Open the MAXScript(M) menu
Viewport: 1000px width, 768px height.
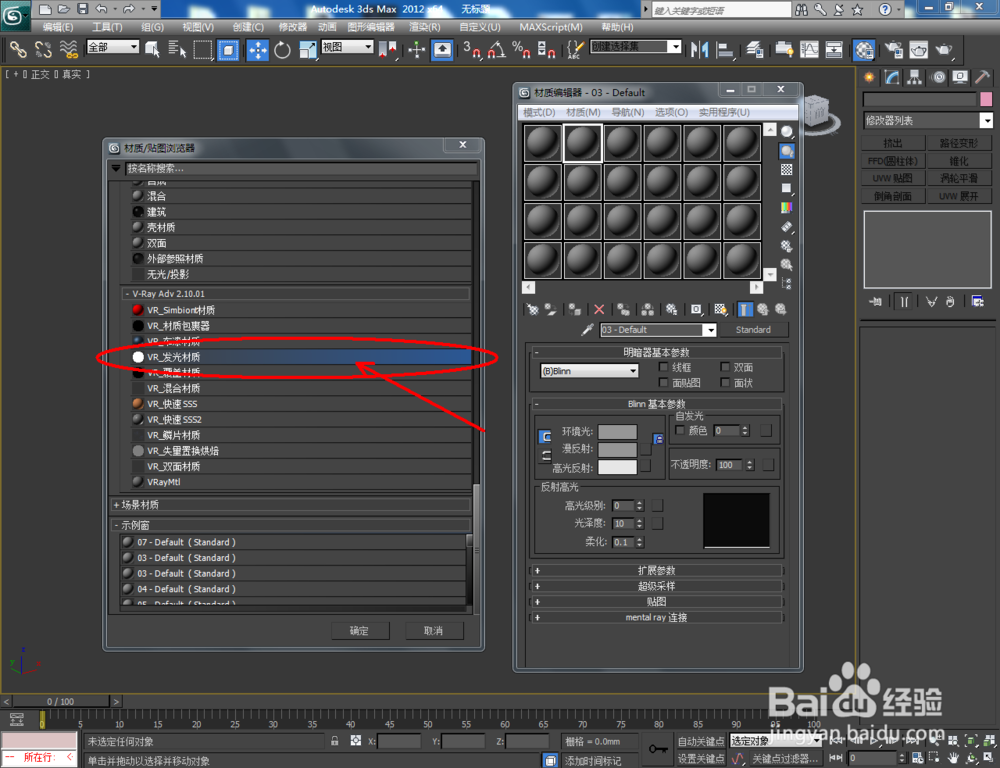point(551,27)
